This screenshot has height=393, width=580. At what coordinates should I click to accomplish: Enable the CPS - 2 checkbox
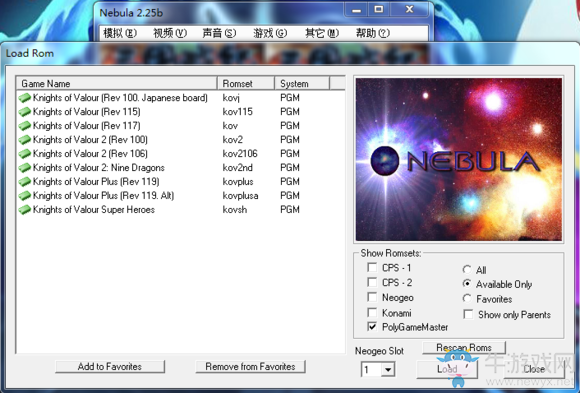tap(372, 282)
